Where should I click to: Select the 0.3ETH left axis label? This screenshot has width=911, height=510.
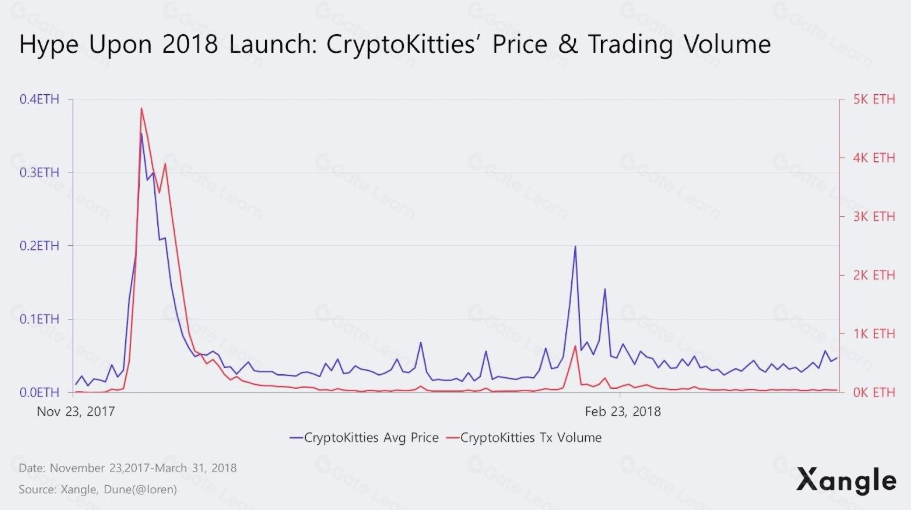39,172
